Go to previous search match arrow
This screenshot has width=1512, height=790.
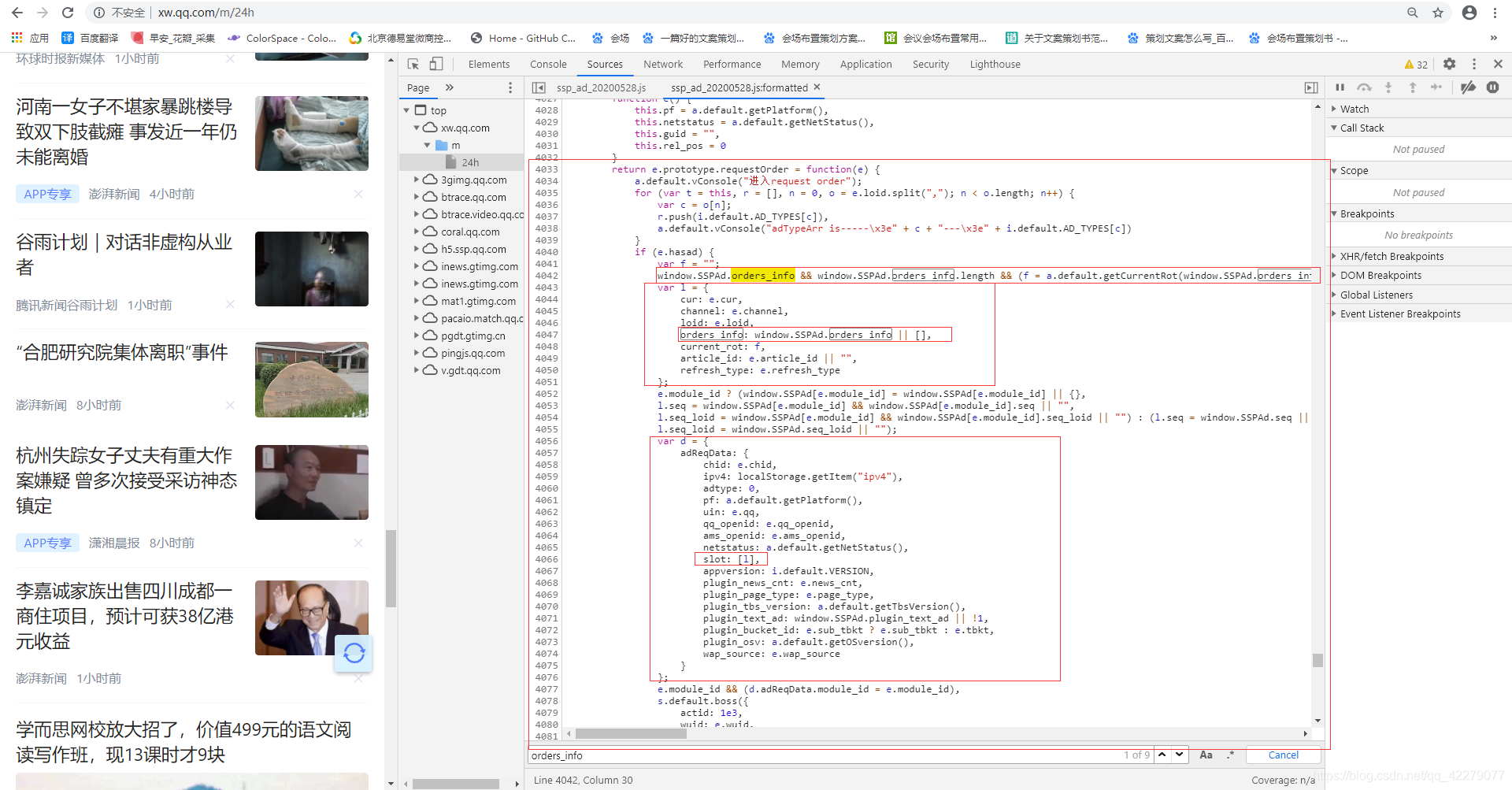[1162, 755]
